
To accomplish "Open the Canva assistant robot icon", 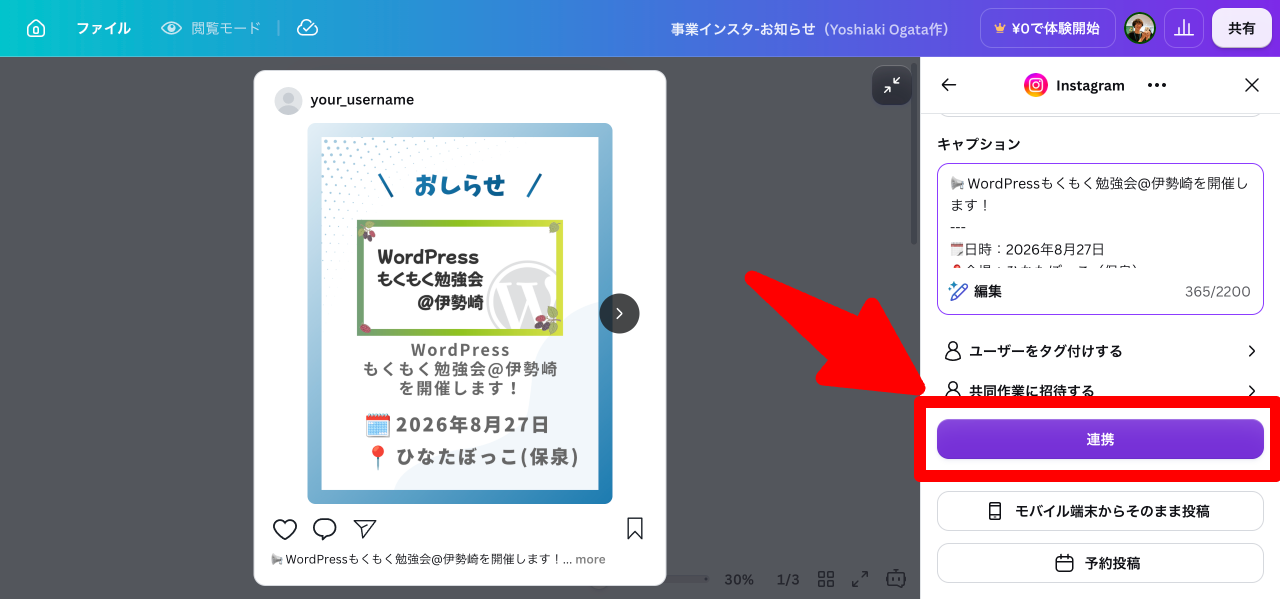I will (x=896, y=578).
